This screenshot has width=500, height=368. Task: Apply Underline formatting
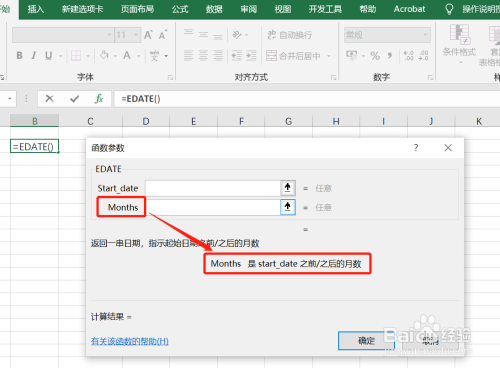click(x=49, y=55)
